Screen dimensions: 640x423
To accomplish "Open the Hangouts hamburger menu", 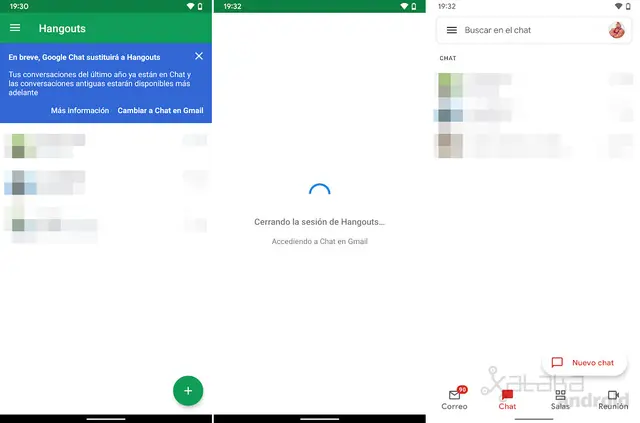I will (15, 28).
